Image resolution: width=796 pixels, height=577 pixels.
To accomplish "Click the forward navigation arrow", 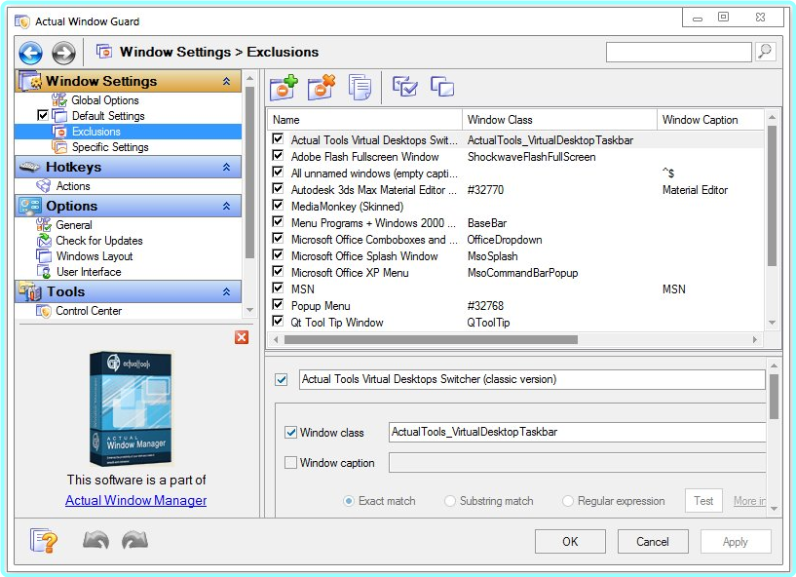I will tap(63, 53).
